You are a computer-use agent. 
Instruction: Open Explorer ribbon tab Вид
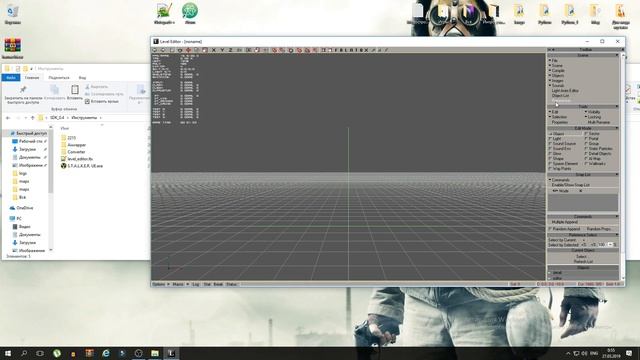click(x=82, y=78)
